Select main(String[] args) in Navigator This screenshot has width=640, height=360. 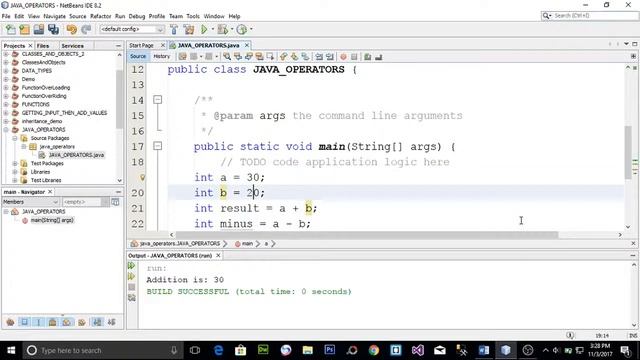click(52, 220)
